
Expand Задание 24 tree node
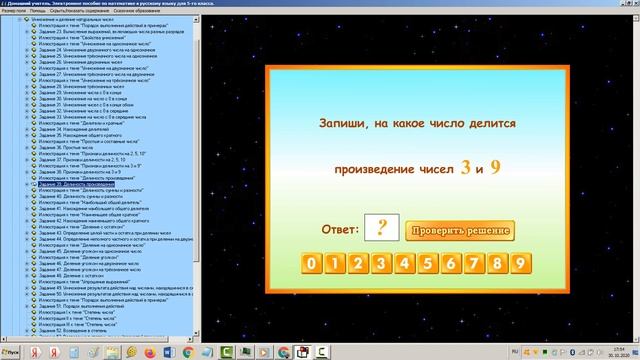coord(27,50)
